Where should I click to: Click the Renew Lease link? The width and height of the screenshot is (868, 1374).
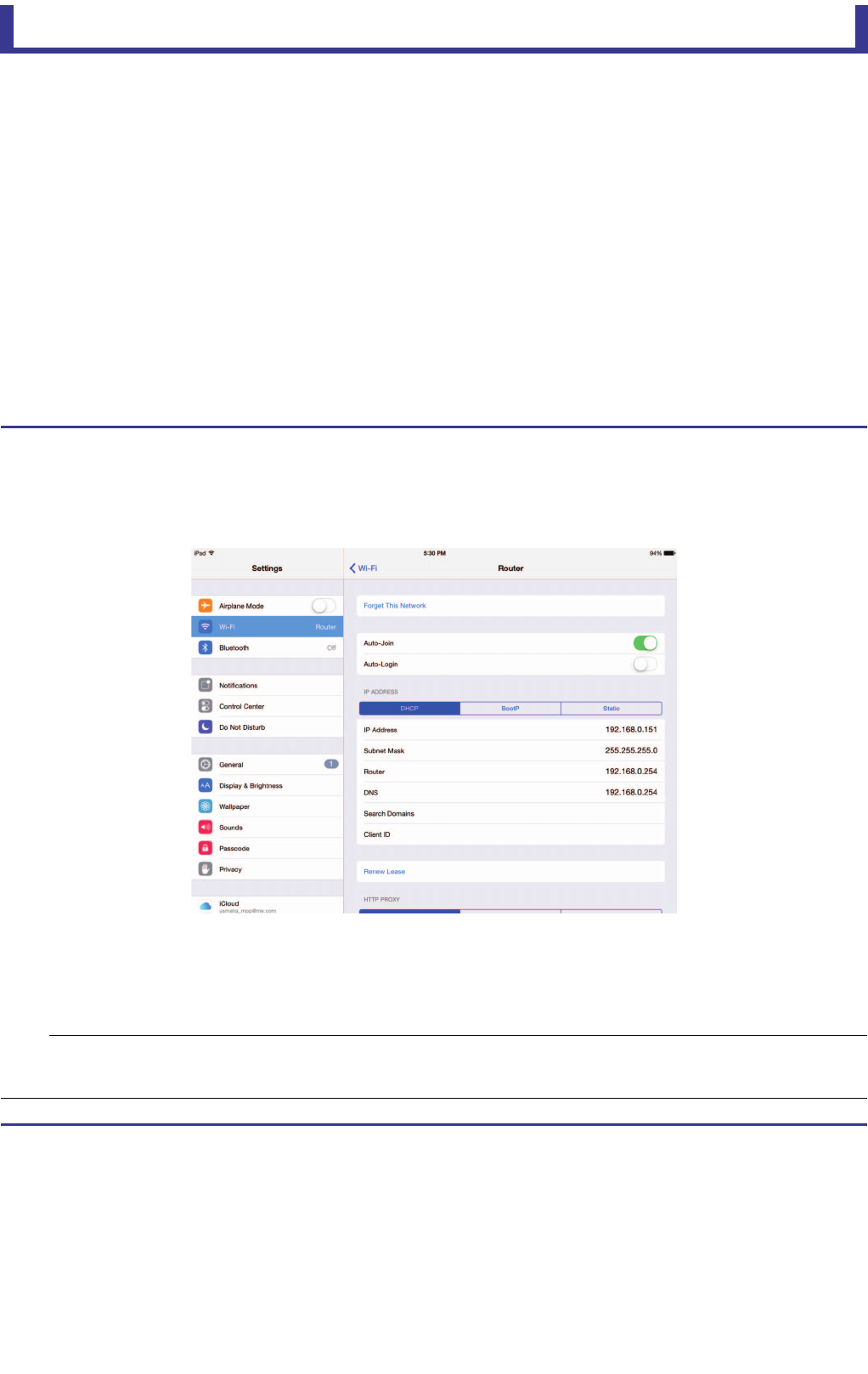(x=385, y=872)
